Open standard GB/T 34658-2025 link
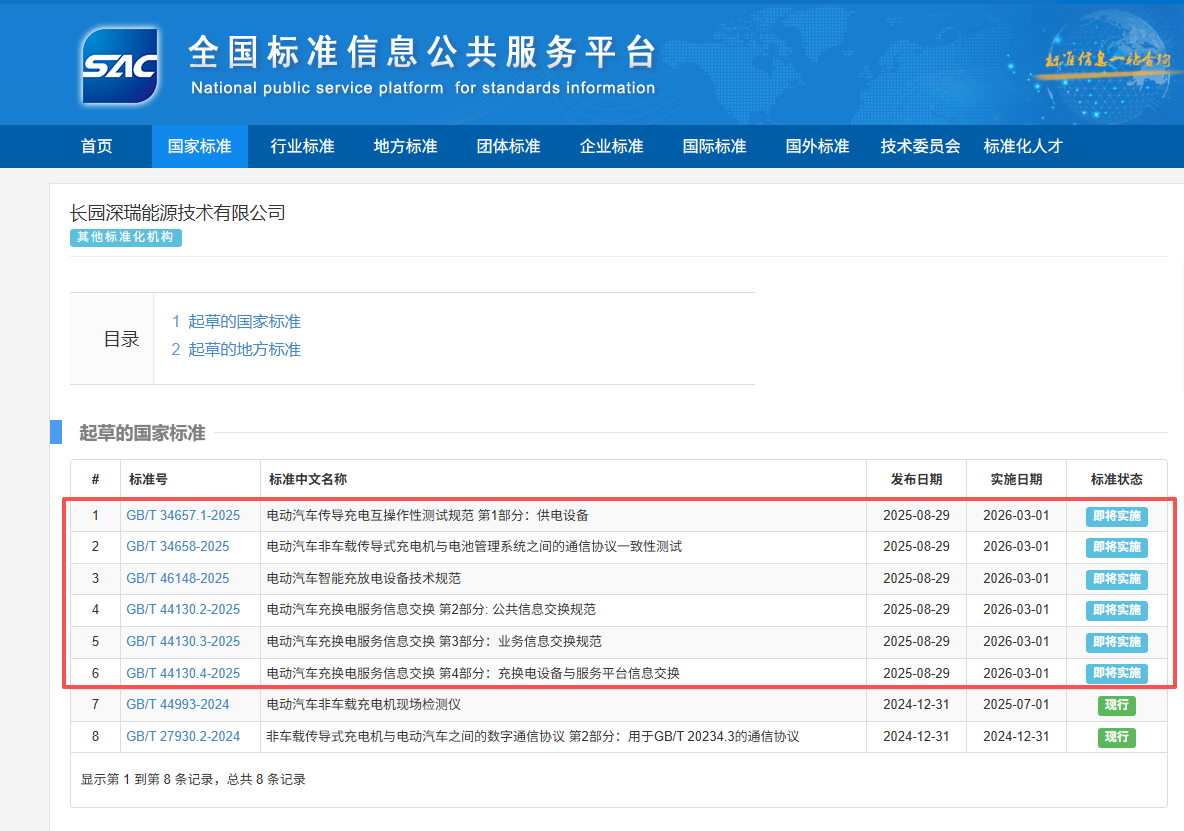This screenshot has height=831, width=1184. (x=178, y=547)
